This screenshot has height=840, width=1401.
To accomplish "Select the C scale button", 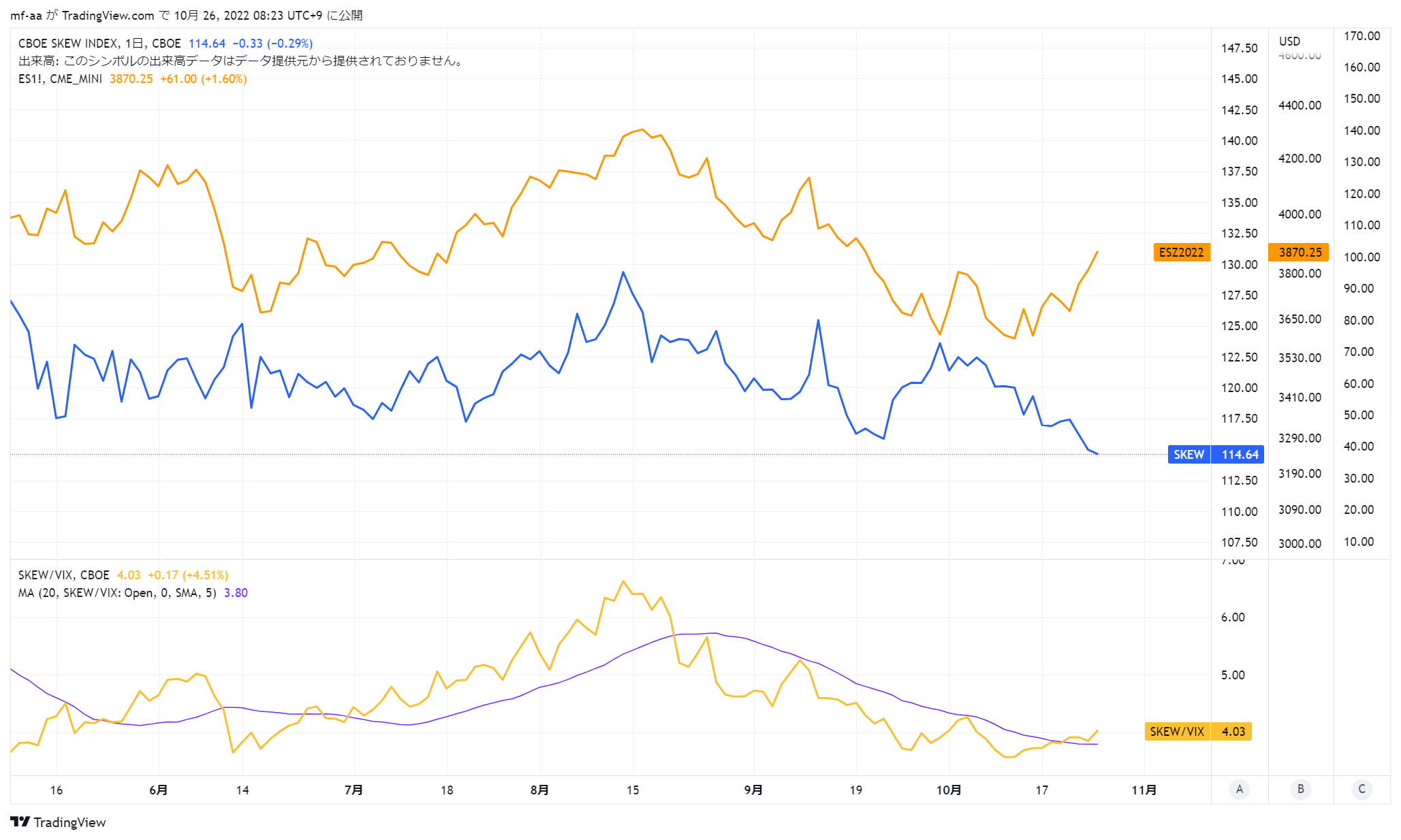I will click(1362, 789).
